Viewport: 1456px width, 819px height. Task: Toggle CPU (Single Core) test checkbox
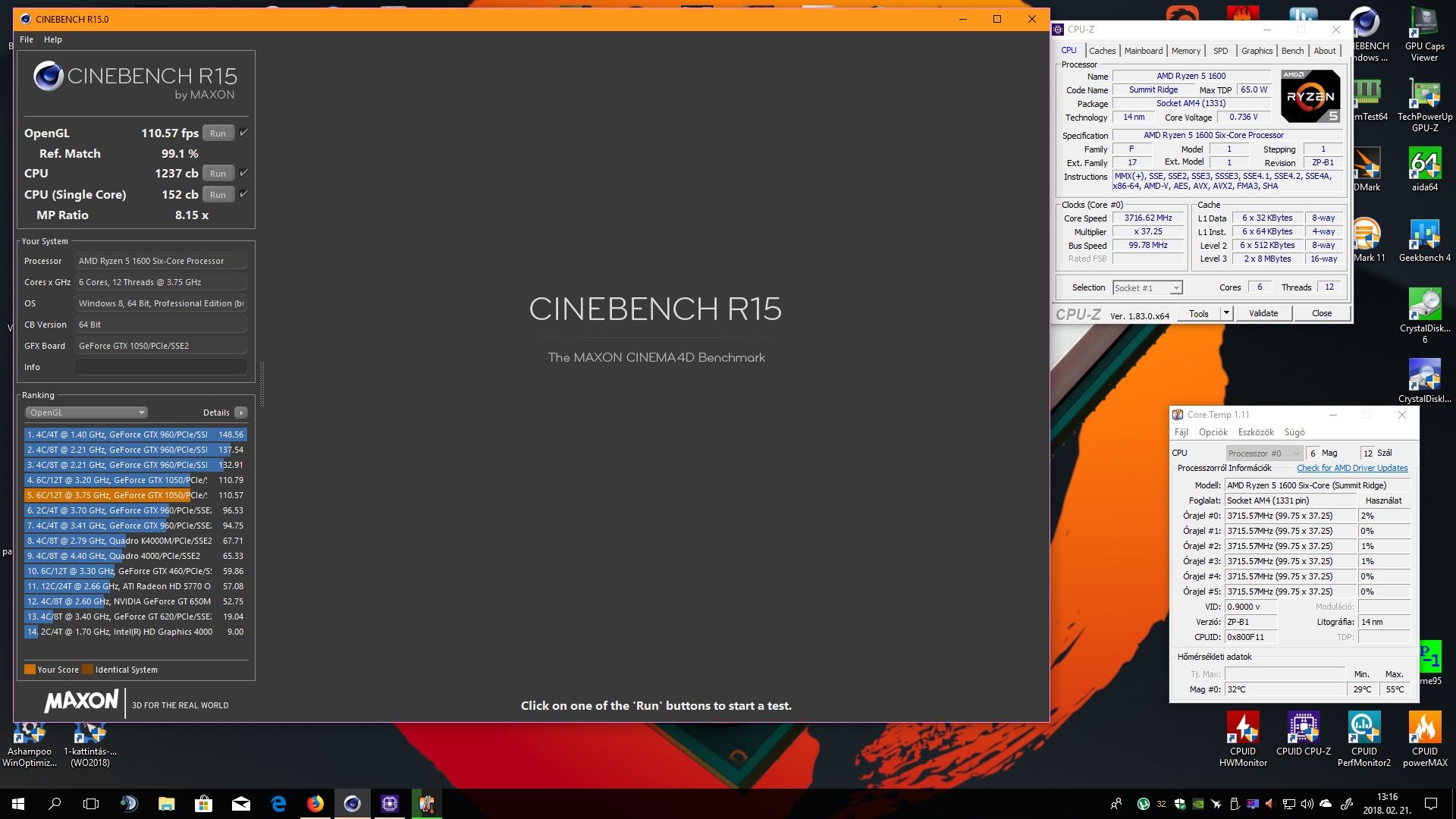[243, 194]
